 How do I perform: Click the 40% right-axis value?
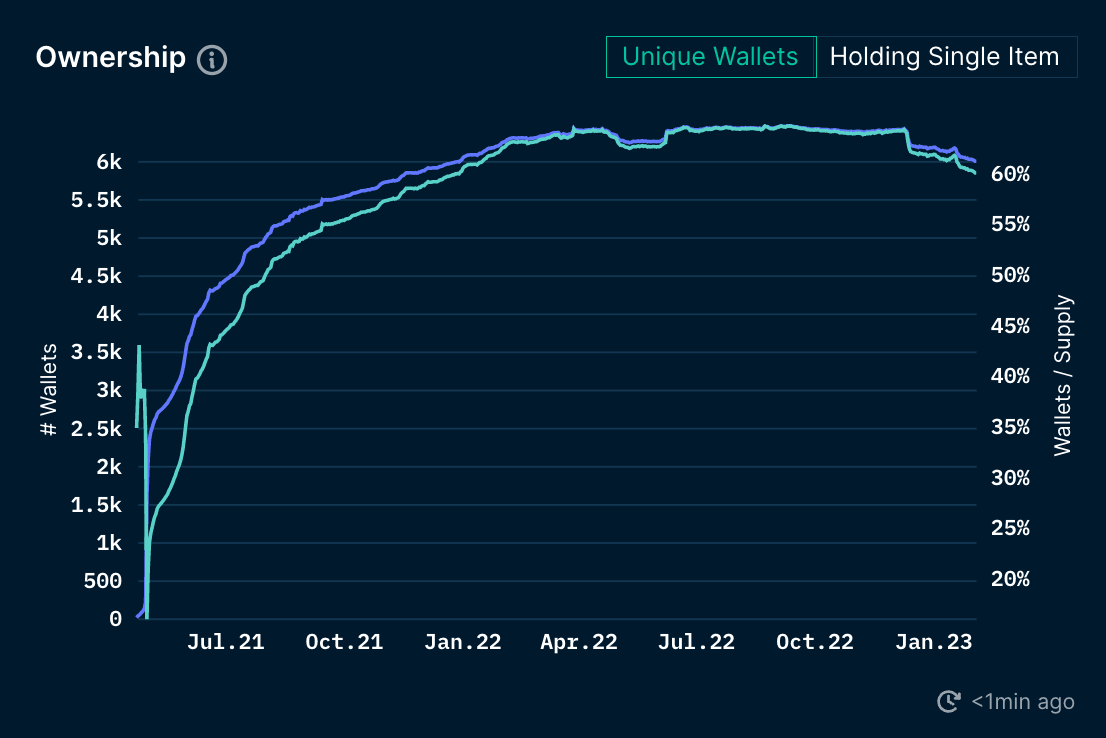[x=1010, y=376]
